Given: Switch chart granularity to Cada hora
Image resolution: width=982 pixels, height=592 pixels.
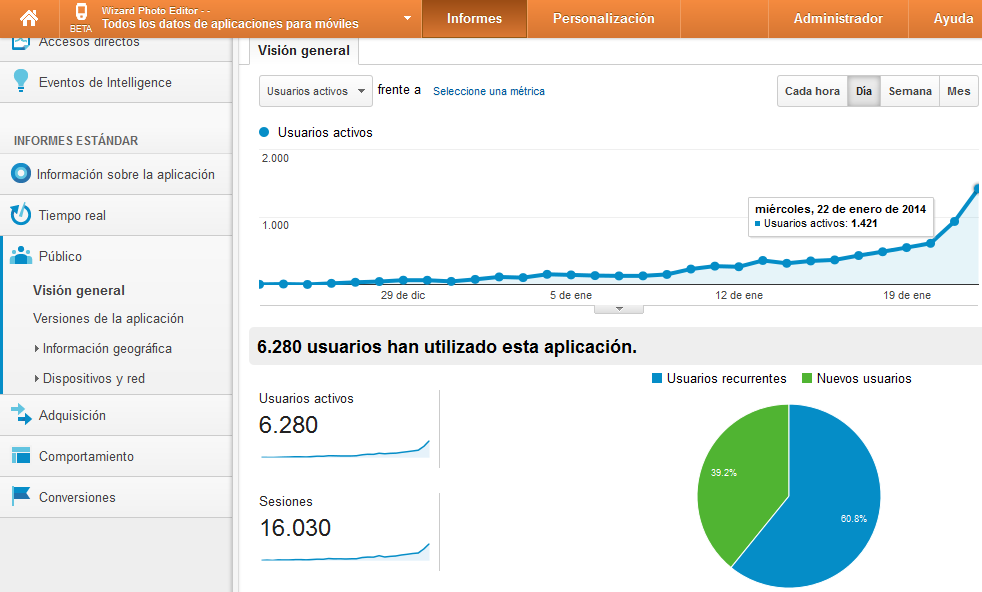Looking at the screenshot, I should point(812,91).
